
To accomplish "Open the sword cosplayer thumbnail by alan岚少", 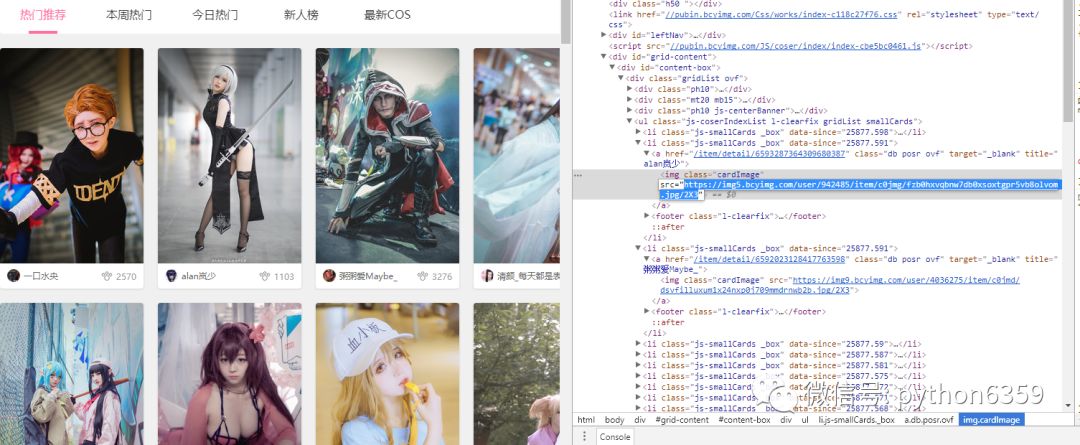I will (229, 155).
